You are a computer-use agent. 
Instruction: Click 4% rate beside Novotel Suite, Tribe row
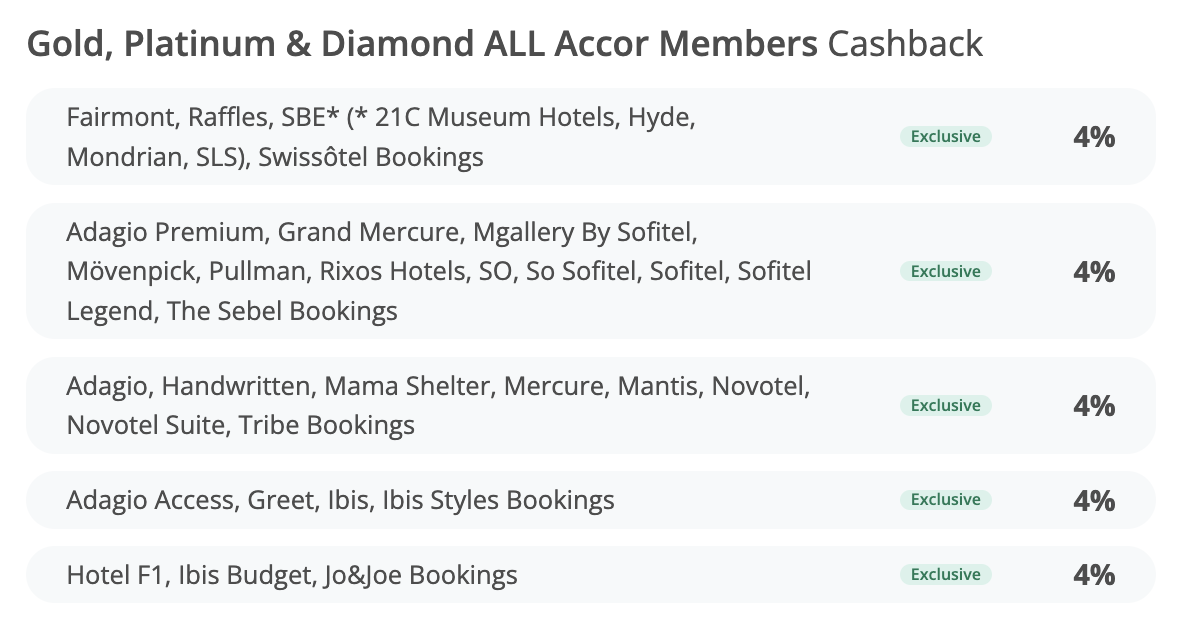pyautogui.click(x=1093, y=405)
